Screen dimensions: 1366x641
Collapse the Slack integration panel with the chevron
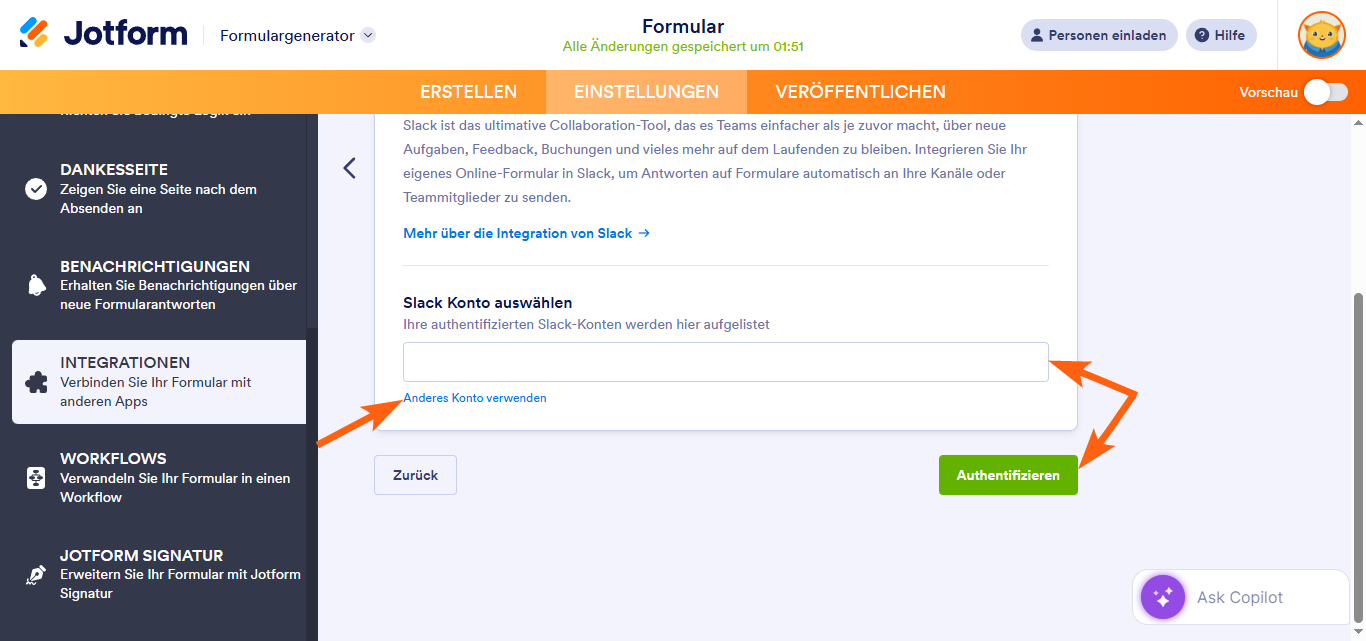click(x=349, y=168)
